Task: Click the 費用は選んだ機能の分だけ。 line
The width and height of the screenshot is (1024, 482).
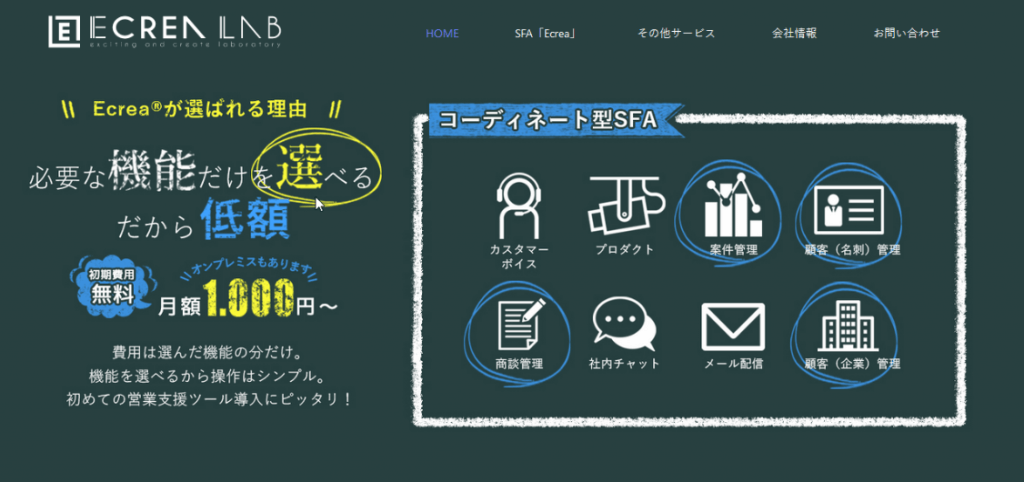Action: pos(206,353)
